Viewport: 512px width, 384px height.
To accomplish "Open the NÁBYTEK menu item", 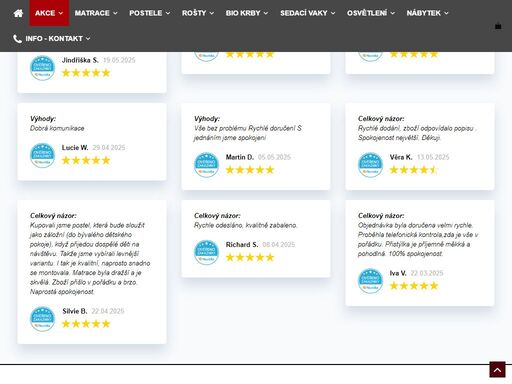I will tap(427, 13).
